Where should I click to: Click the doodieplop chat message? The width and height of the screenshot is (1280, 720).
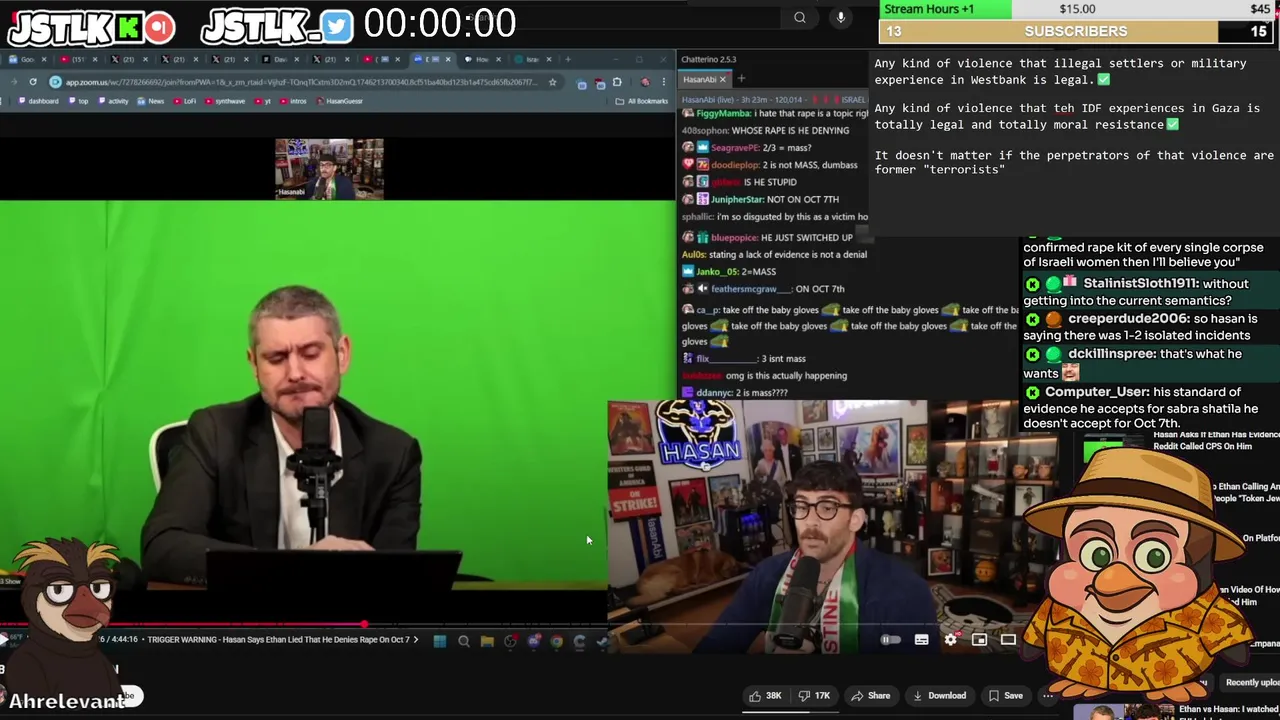tap(769, 165)
